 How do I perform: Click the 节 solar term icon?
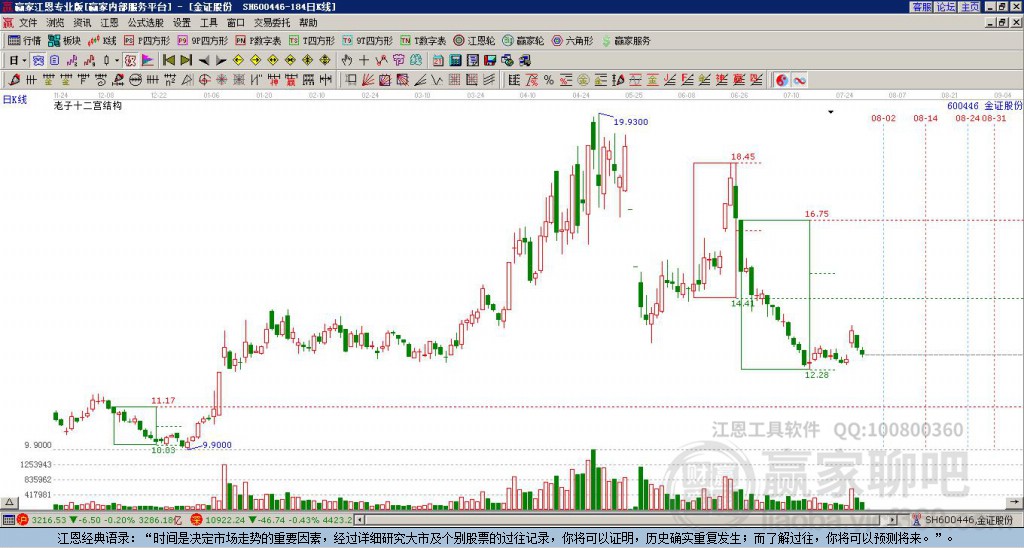coord(398,60)
